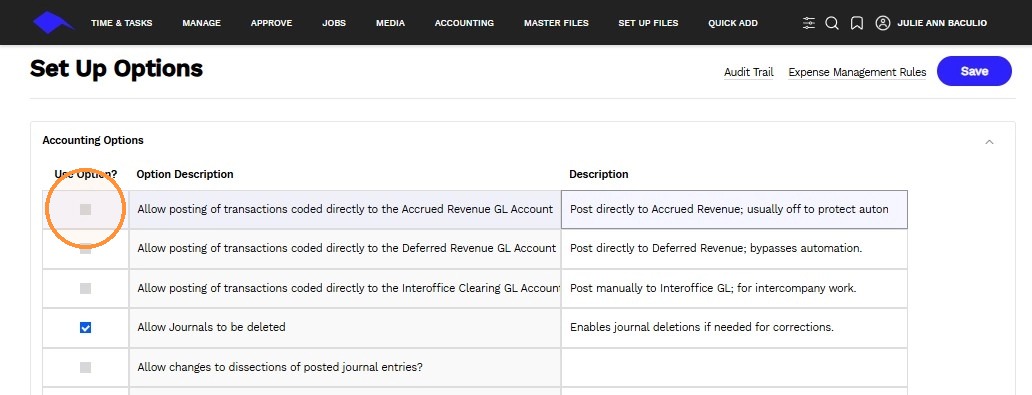Viewport: 1032px width, 395px height.
Task: Open Expense Management Rules link
Action: pyautogui.click(x=857, y=72)
